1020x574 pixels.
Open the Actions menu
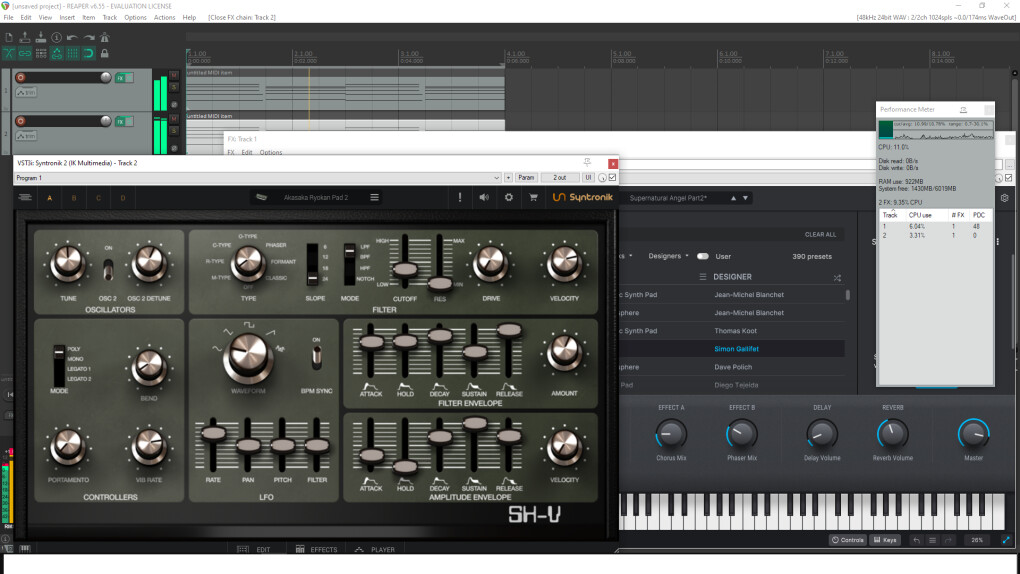[165, 18]
